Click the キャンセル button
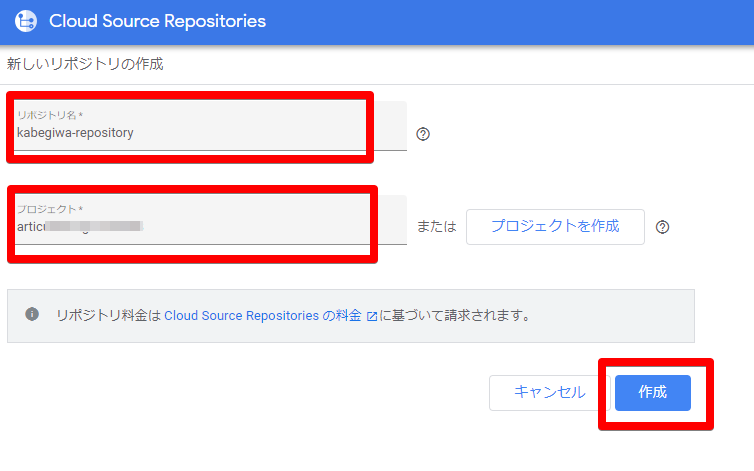 tap(550, 393)
